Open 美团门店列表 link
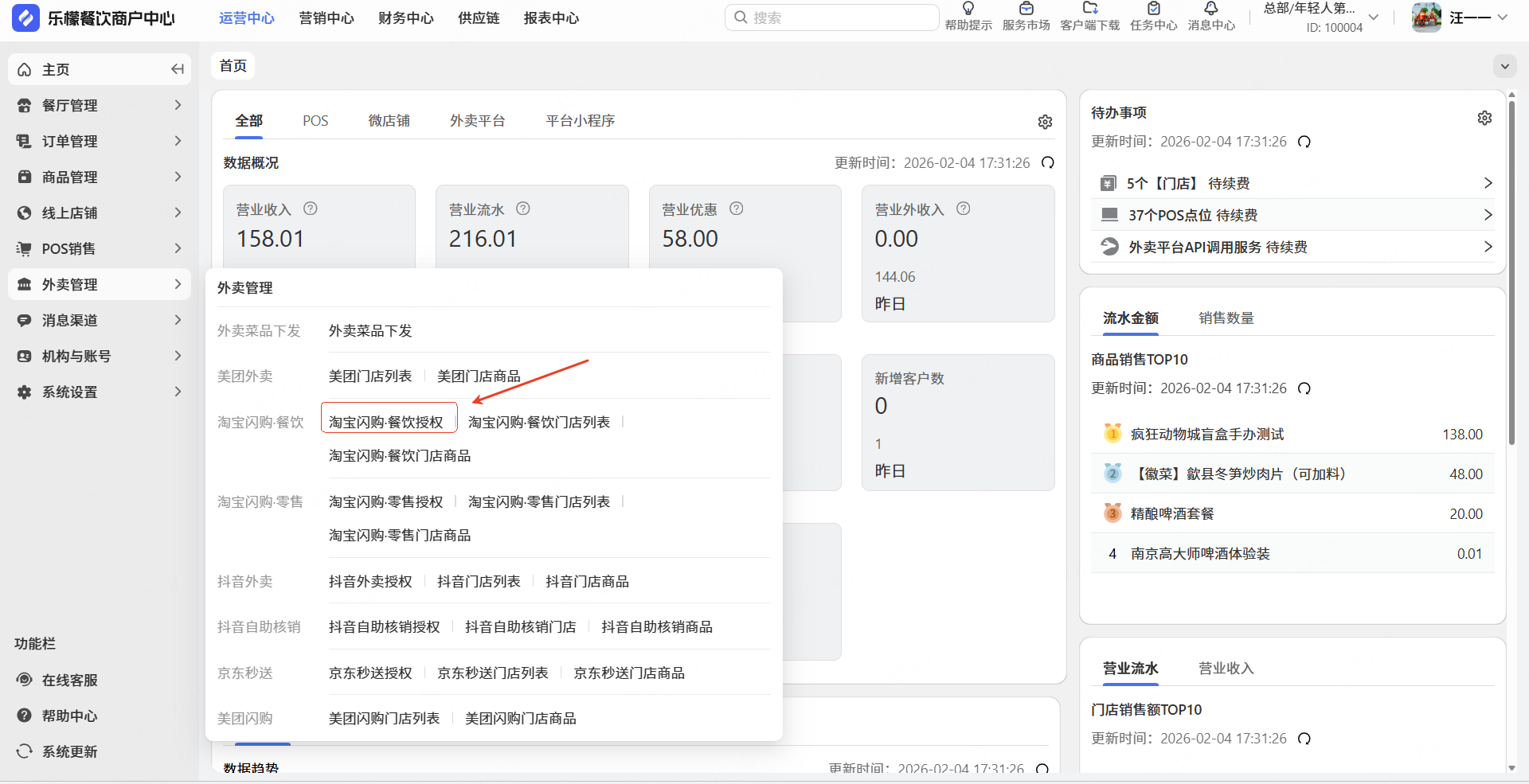1529x784 pixels. [370, 376]
